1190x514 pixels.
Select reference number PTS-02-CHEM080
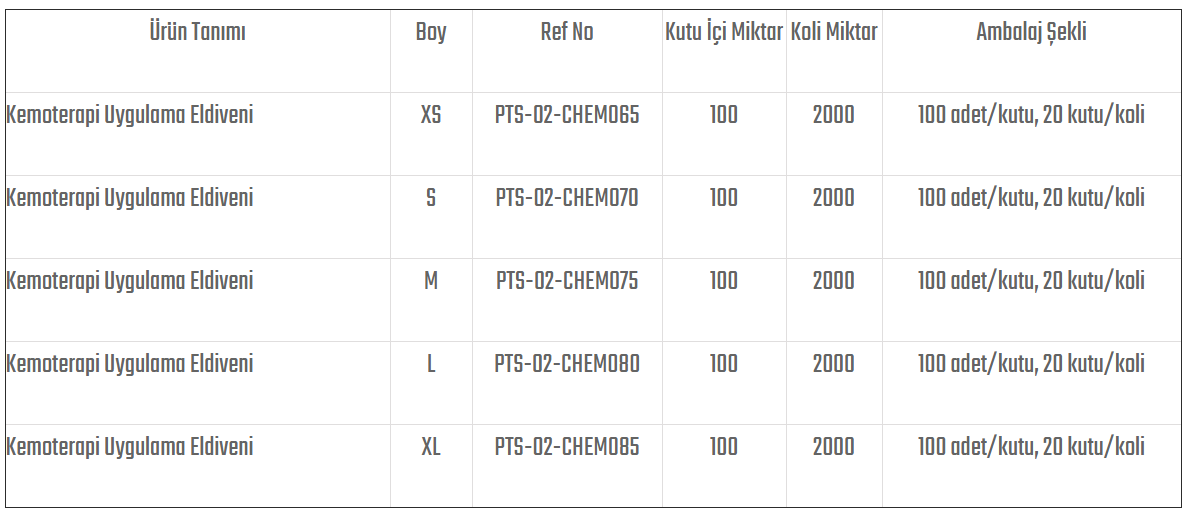coord(567,364)
